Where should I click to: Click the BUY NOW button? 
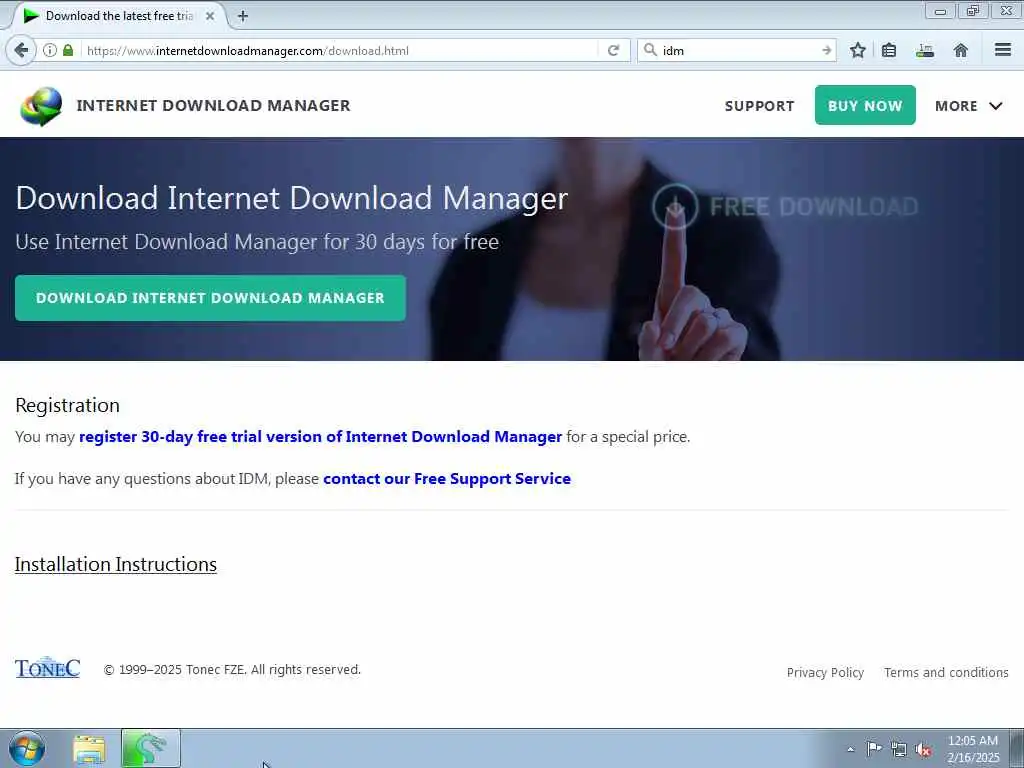click(865, 105)
